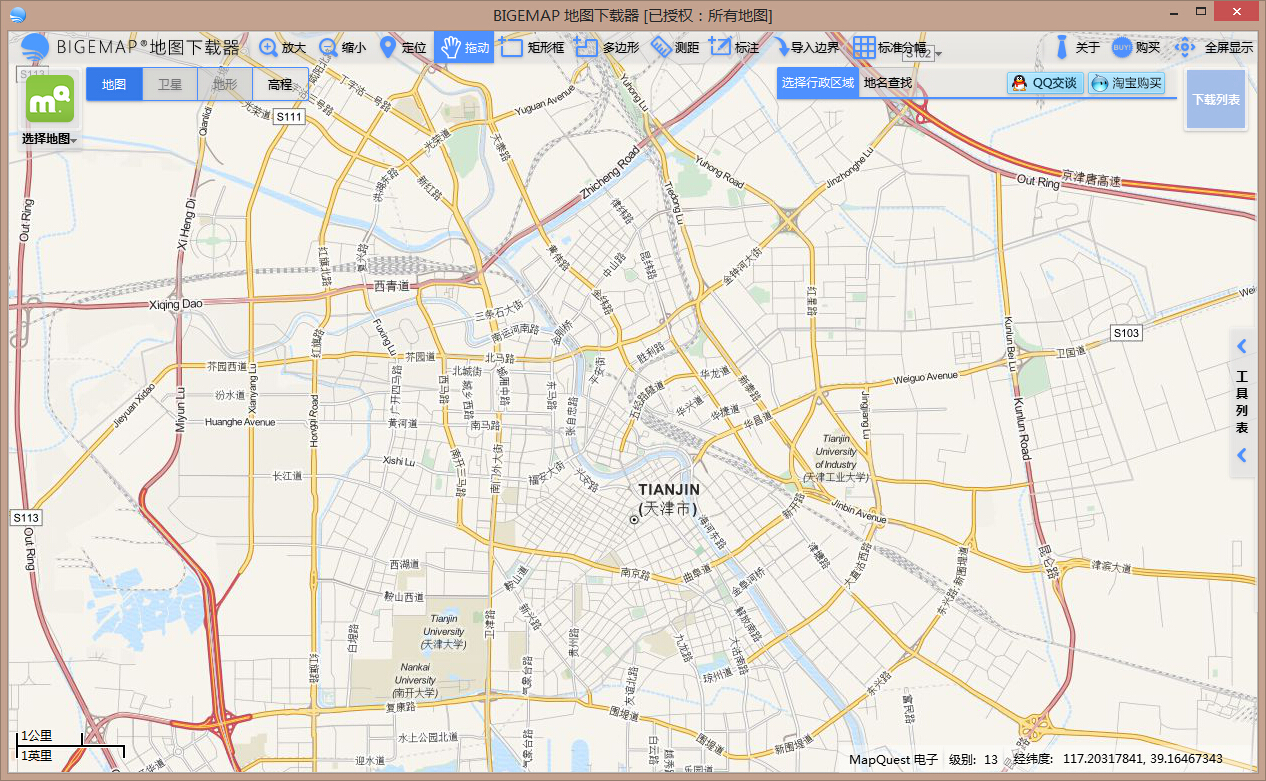This screenshot has height=781, width=1266.
Task: Expand the 选择地图 map source dropdown
Action: coord(50,139)
